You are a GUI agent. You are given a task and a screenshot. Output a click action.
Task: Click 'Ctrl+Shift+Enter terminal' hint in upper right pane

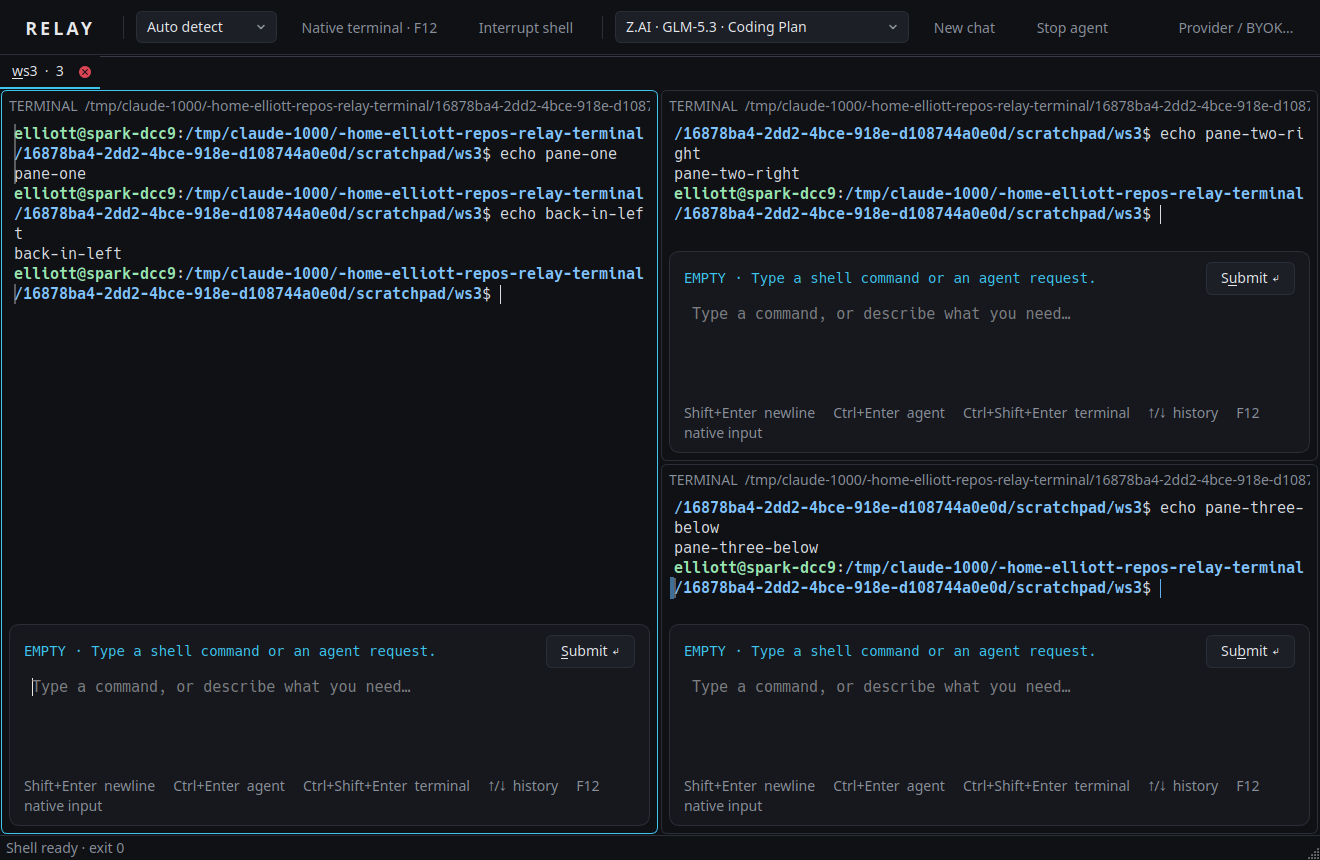(x=1046, y=413)
